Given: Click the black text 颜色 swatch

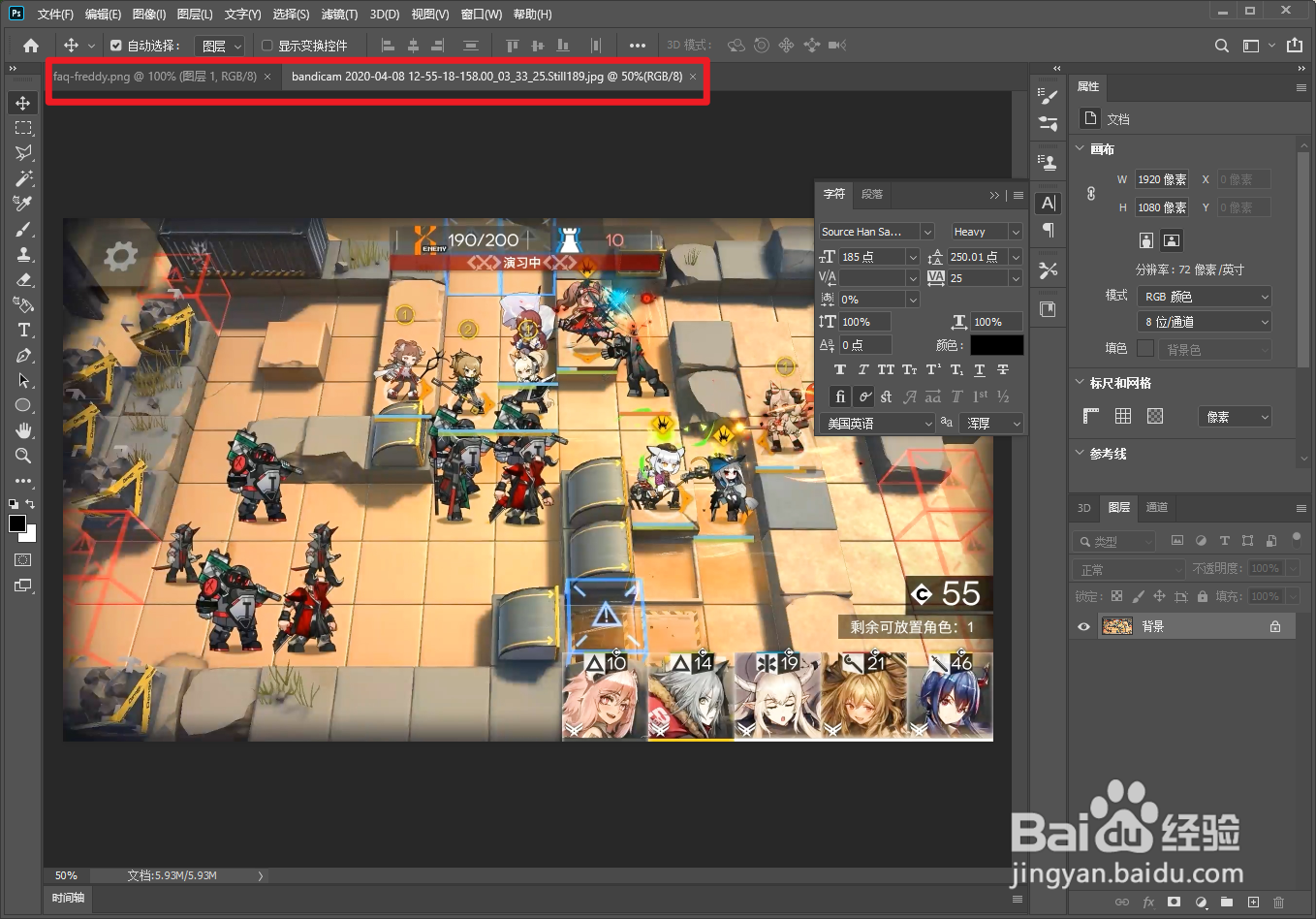Looking at the screenshot, I should [997, 345].
